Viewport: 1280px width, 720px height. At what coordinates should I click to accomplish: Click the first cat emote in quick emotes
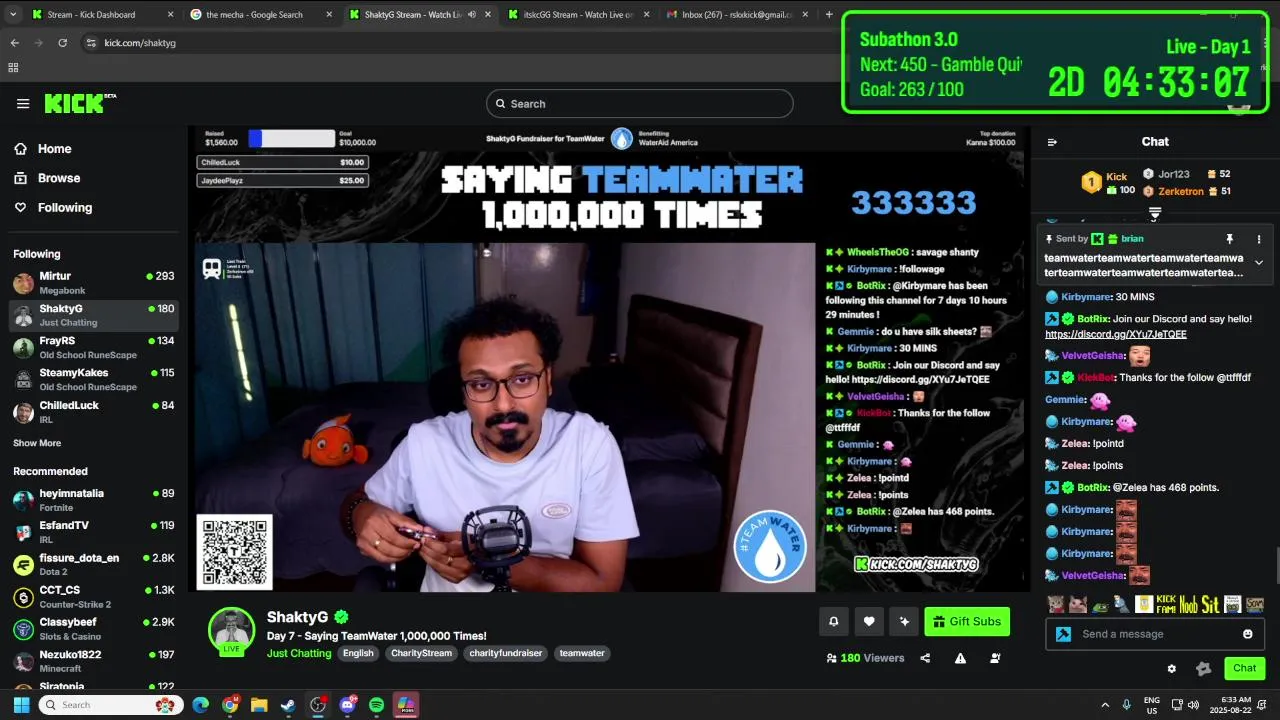(x=1056, y=604)
